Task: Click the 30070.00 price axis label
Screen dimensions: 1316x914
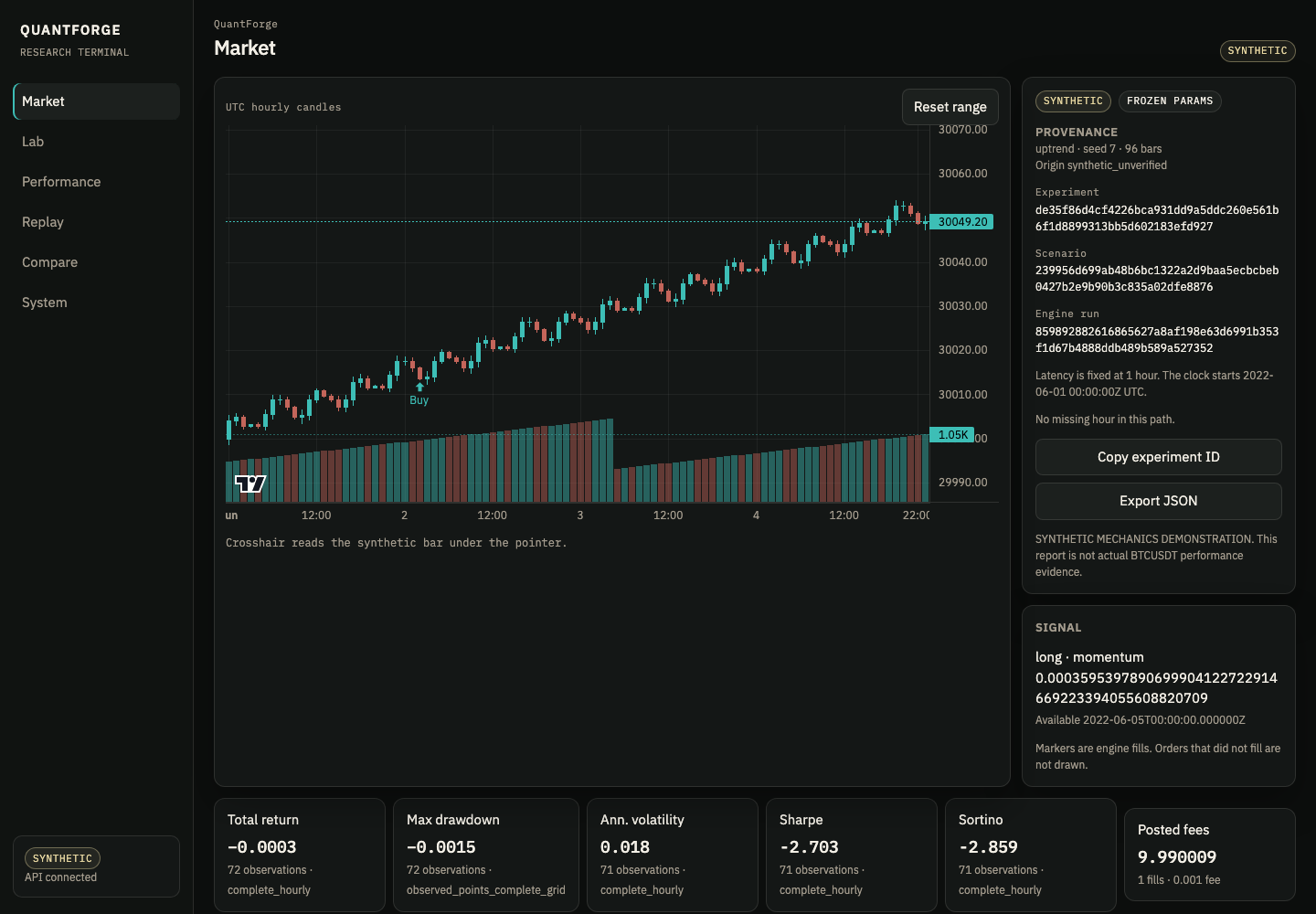Action: [962, 130]
